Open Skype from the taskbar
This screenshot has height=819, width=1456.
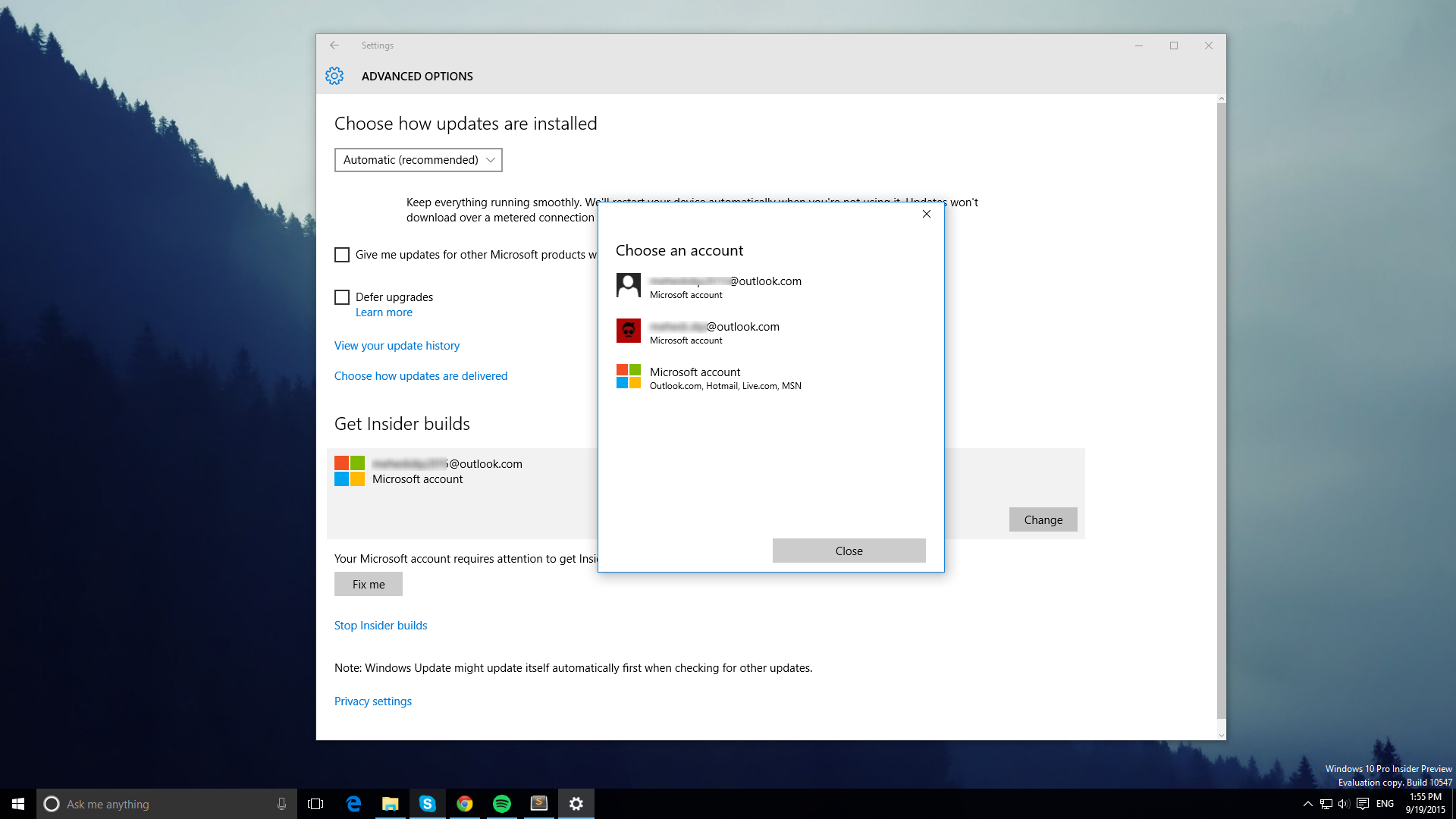pos(428,804)
